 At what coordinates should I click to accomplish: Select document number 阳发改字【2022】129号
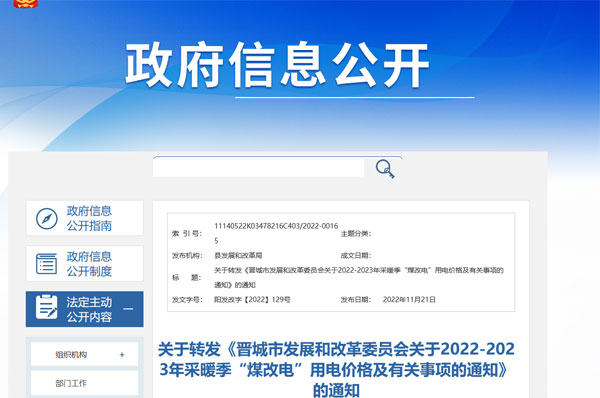click(x=252, y=299)
